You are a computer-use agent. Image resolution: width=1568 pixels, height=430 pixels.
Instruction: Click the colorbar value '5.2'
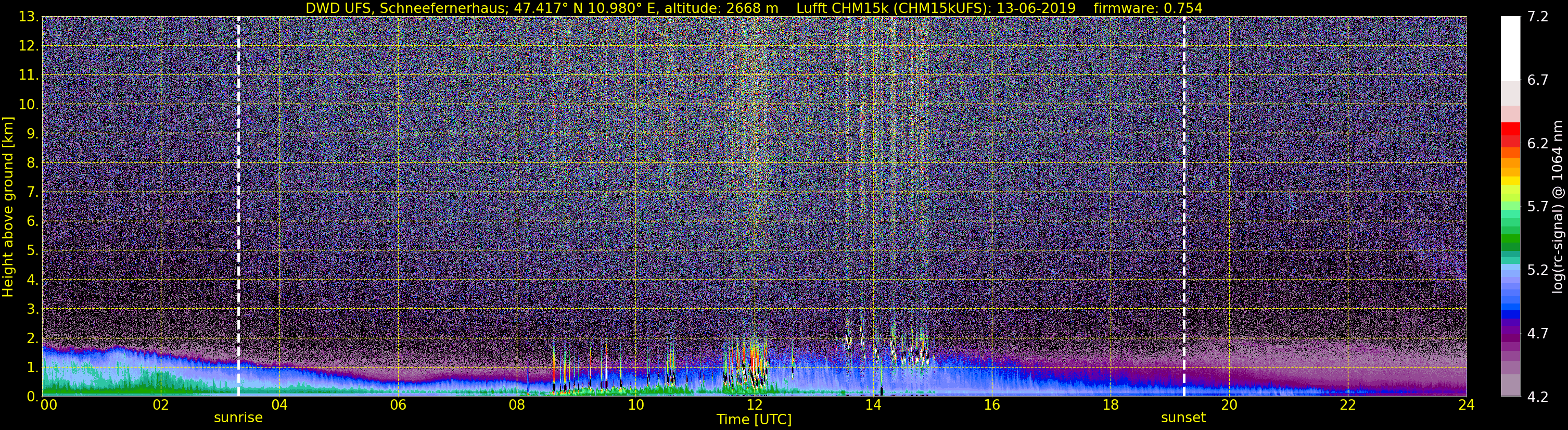coord(1538,270)
